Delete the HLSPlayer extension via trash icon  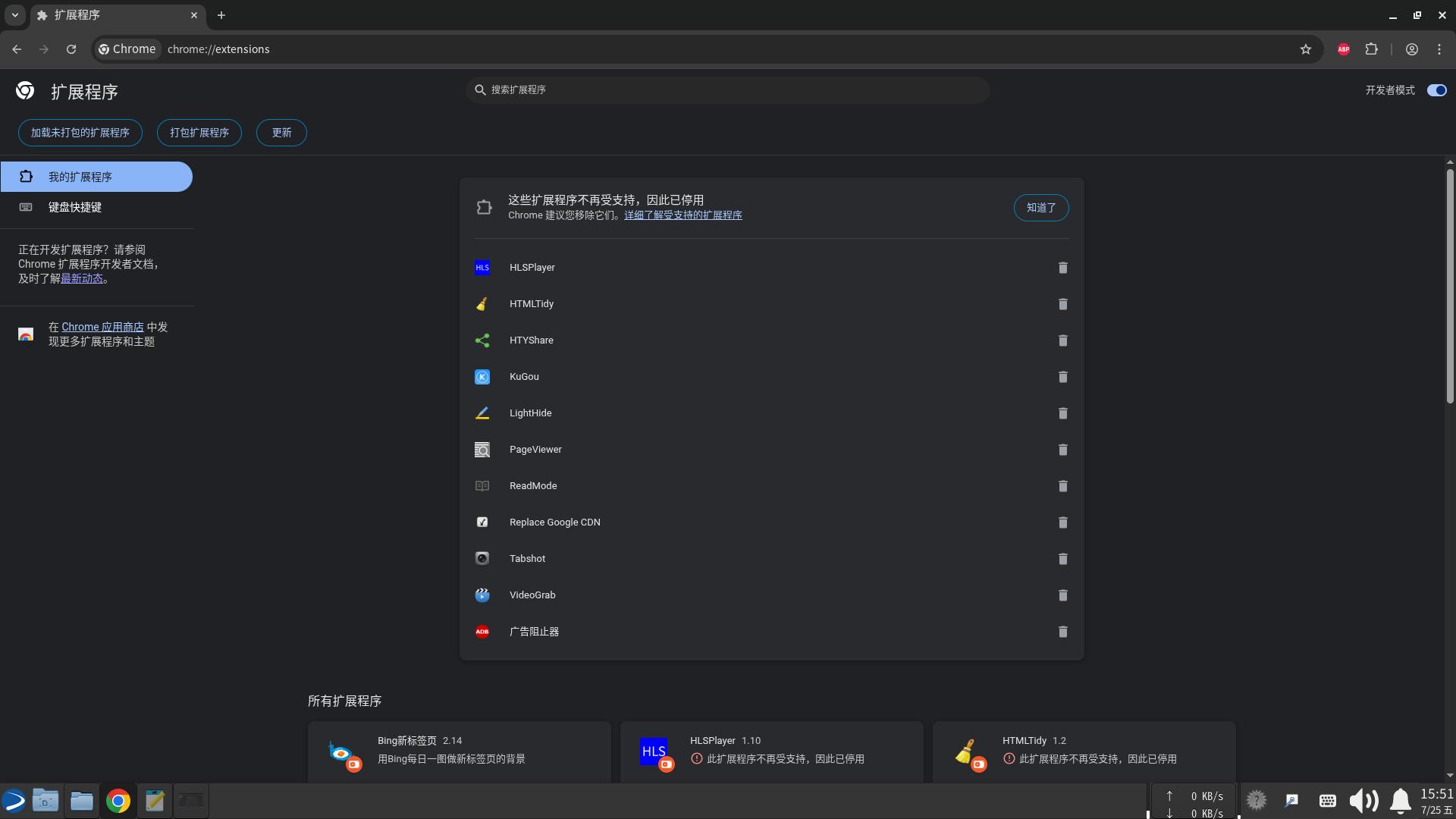point(1062,268)
